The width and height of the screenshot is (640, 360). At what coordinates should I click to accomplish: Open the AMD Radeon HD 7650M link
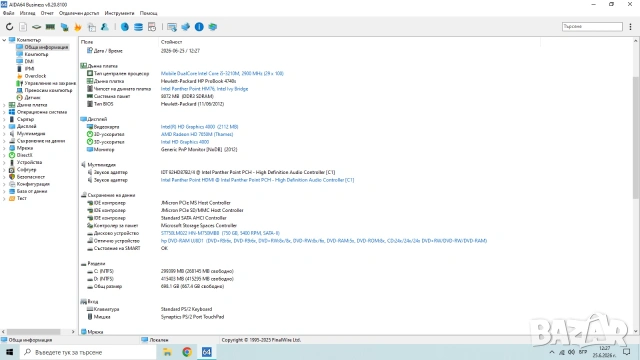(197, 134)
